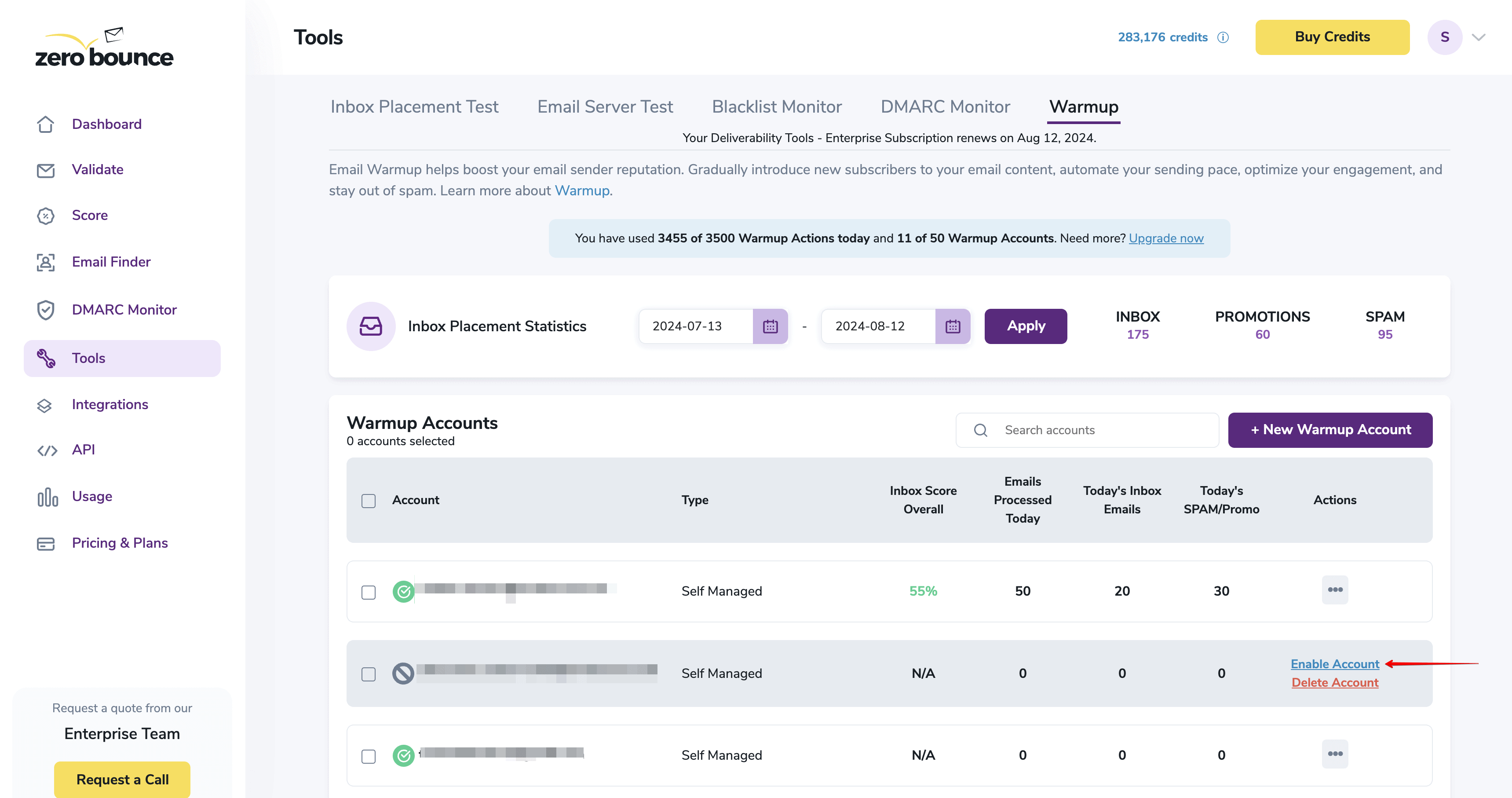Open the Inbox Placement Test tab
1512x798 pixels.
click(x=414, y=106)
